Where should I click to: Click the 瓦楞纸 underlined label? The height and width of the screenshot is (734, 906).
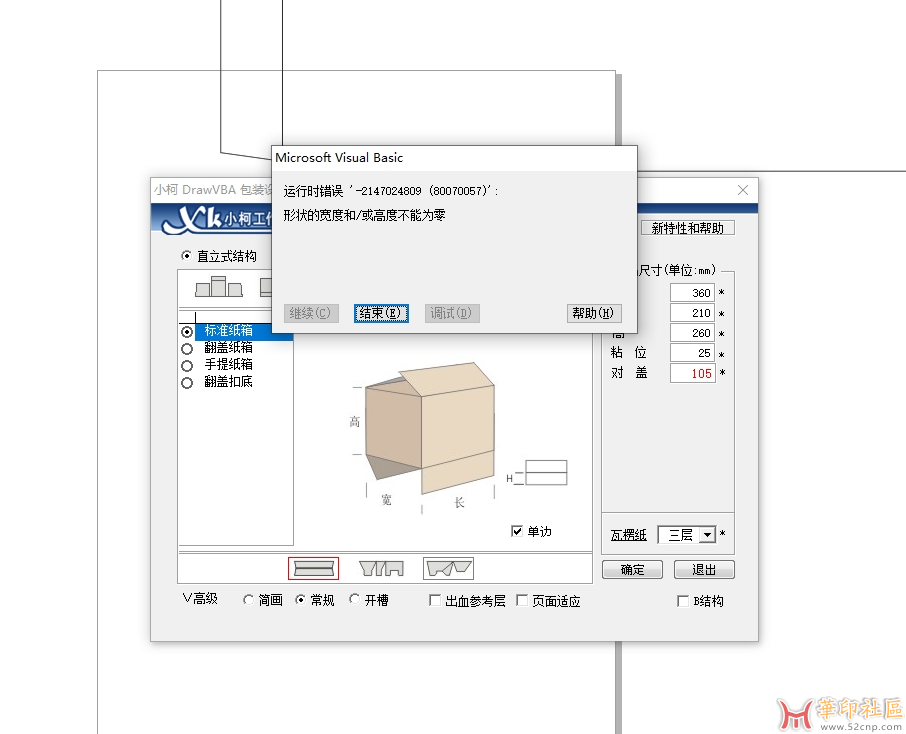click(629, 535)
